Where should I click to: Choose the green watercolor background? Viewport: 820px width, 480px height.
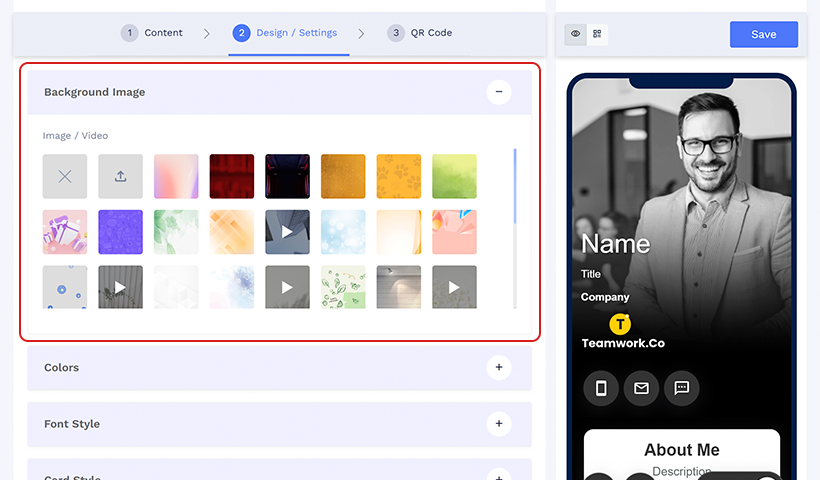coord(454,176)
